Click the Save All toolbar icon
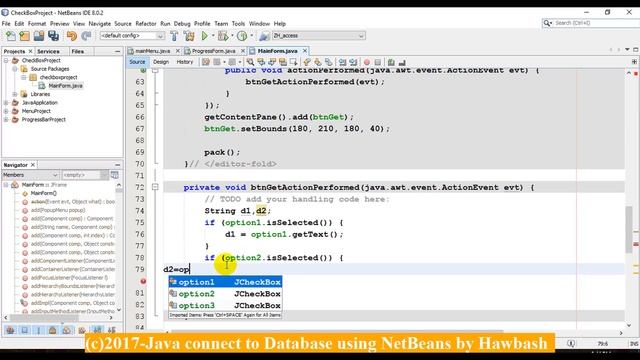The height and width of the screenshot is (360, 640). pyautogui.click(x=53, y=36)
